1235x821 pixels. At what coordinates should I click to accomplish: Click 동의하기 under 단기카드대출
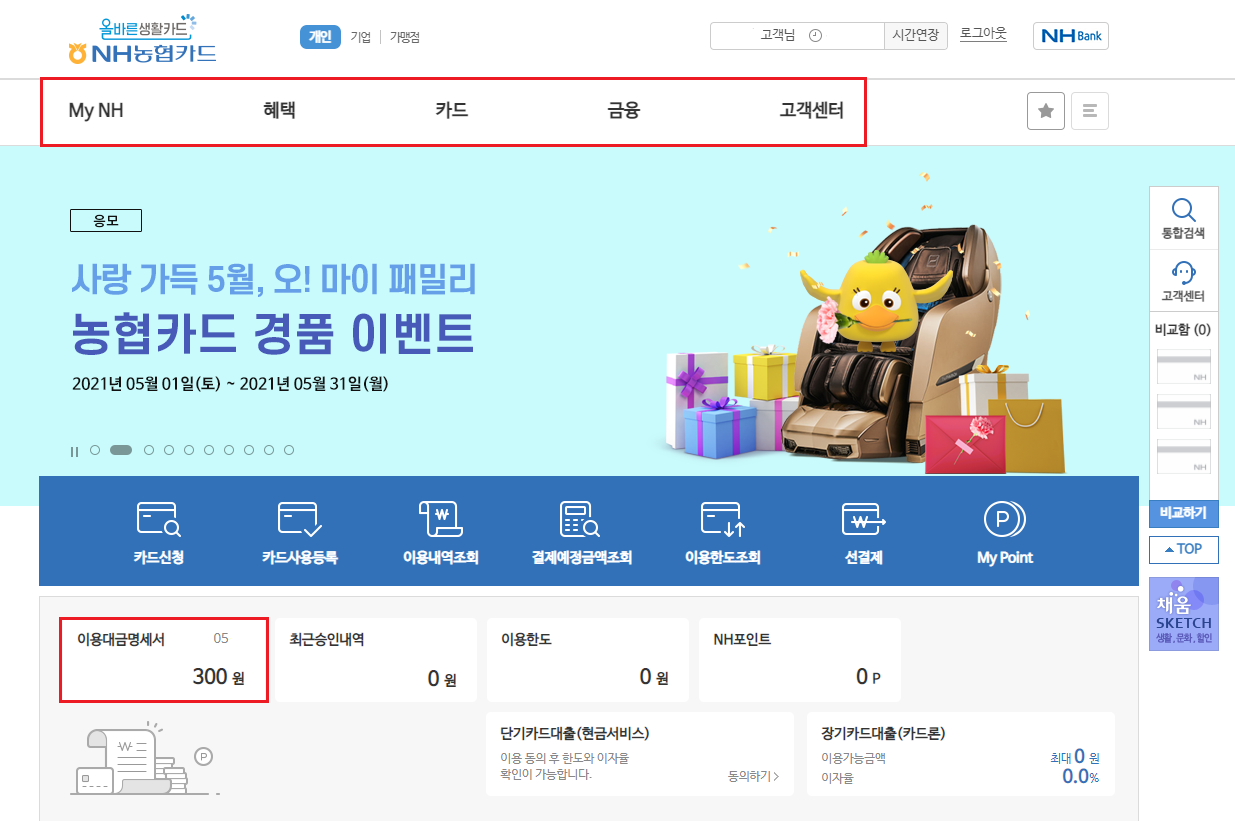(x=754, y=775)
